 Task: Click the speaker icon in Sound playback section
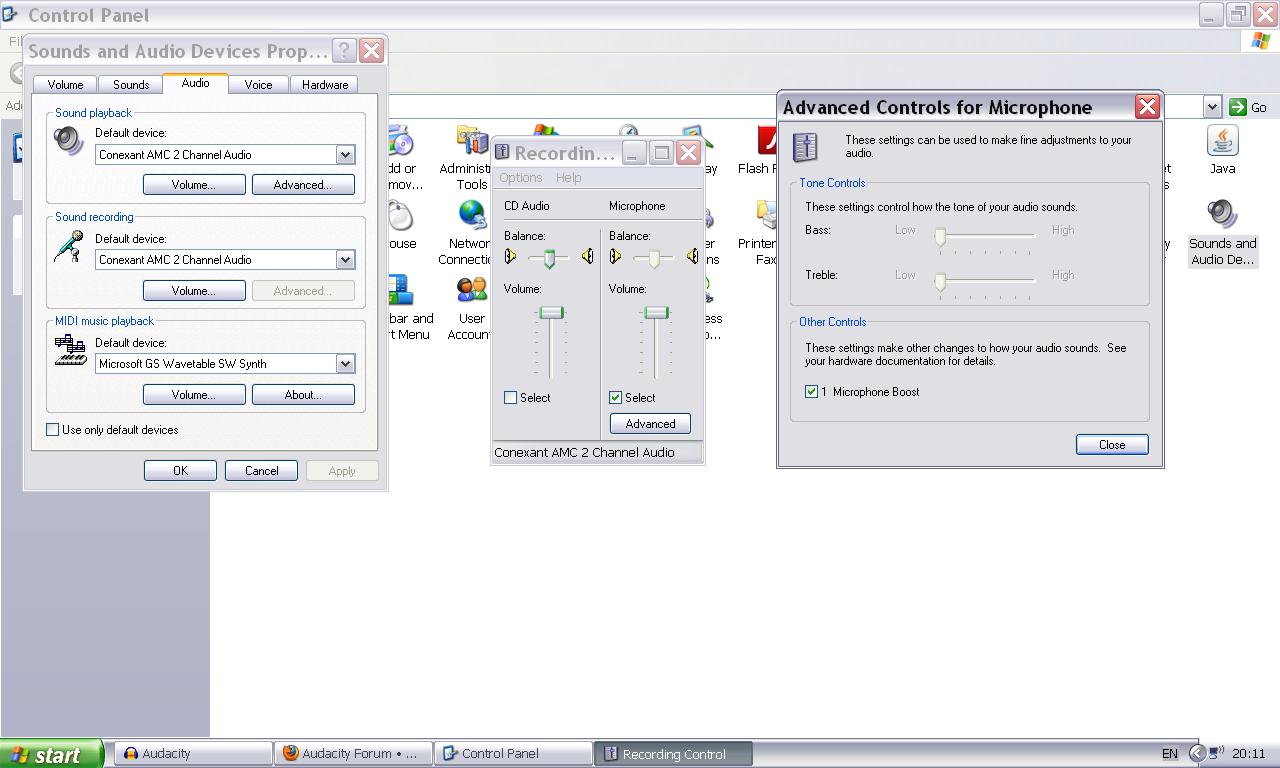click(x=67, y=143)
